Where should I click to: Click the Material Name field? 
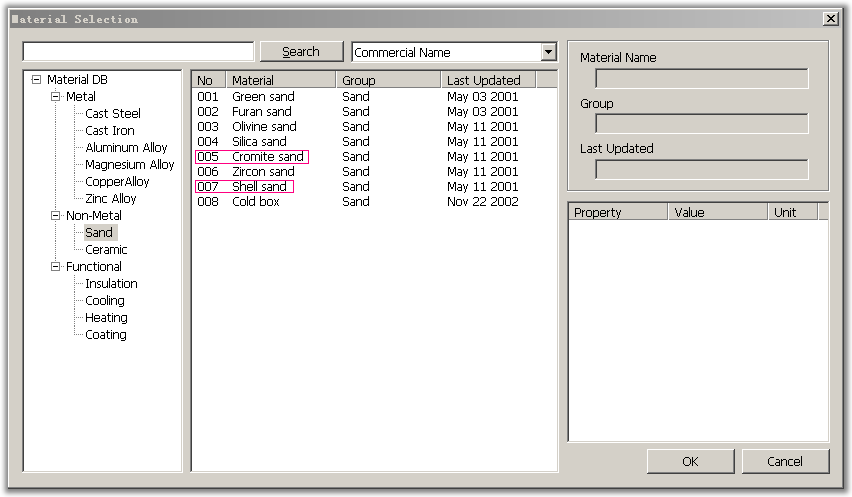coord(701,79)
